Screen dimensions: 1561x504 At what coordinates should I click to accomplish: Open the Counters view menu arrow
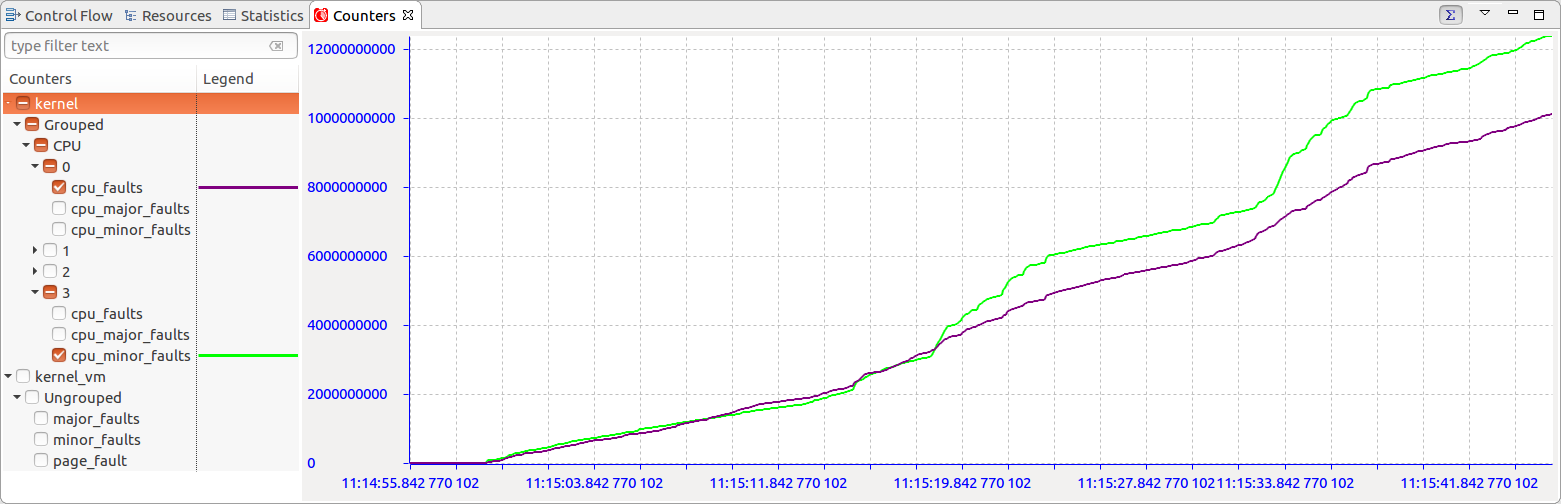[1484, 13]
